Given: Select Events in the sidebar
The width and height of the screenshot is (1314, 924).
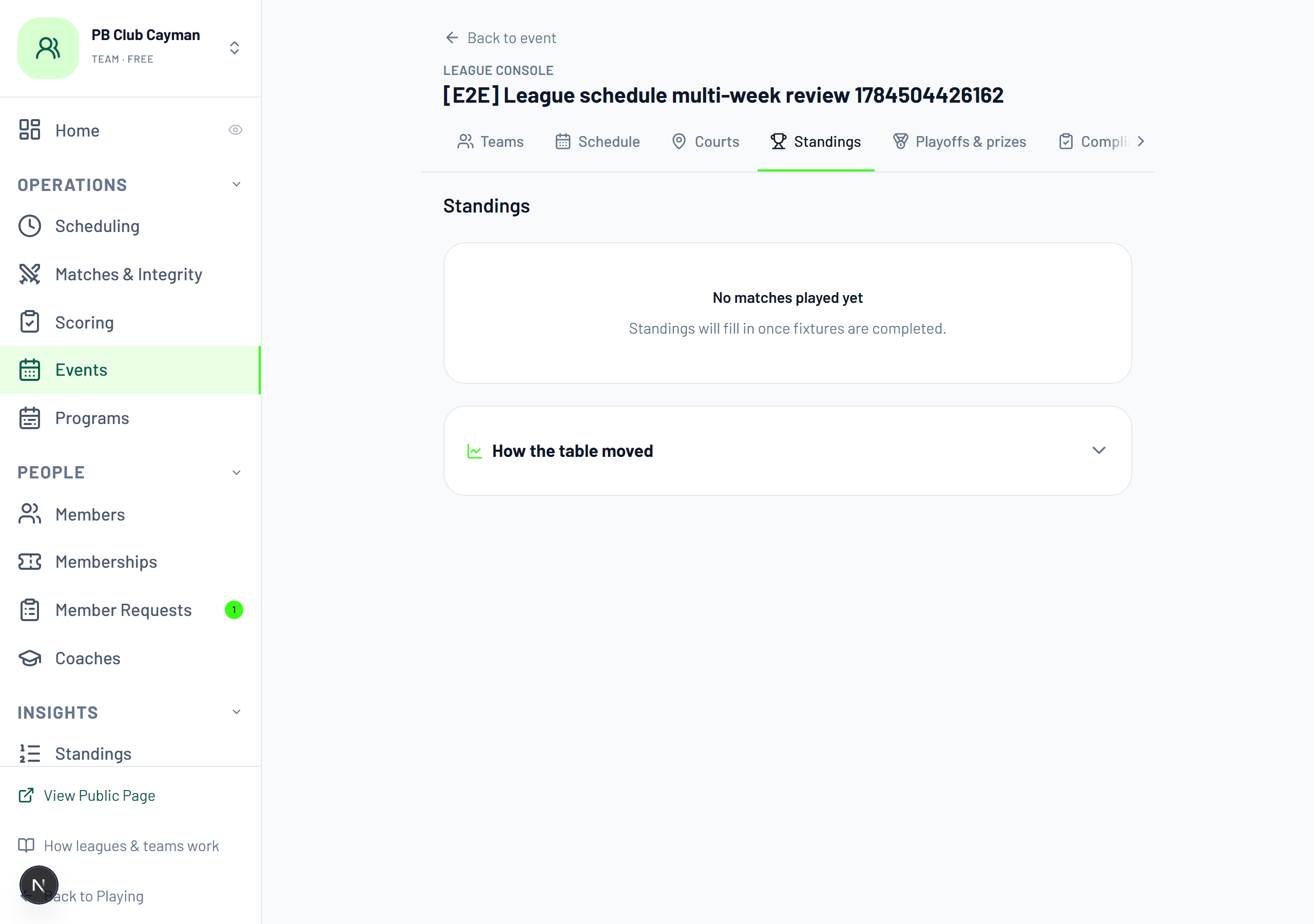Looking at the screenshot, I should [130, 371].
